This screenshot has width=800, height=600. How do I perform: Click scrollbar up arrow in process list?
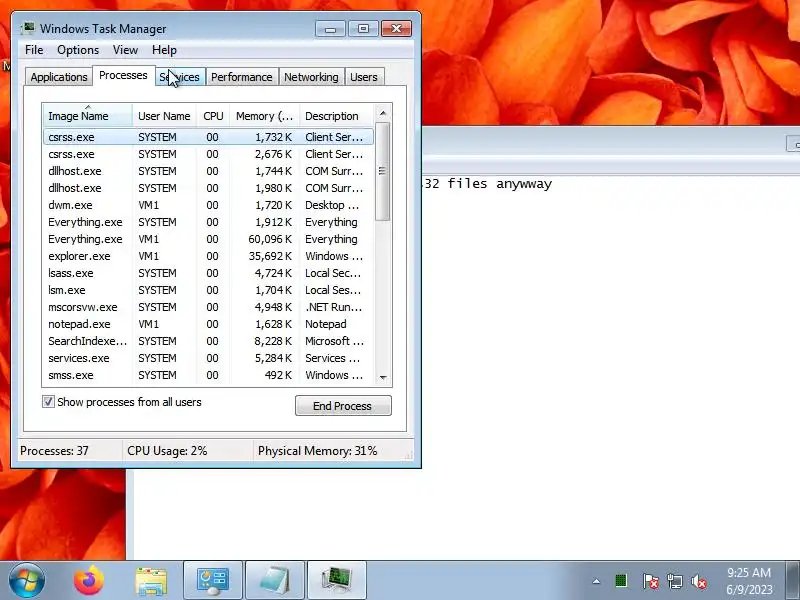point(383,113)
